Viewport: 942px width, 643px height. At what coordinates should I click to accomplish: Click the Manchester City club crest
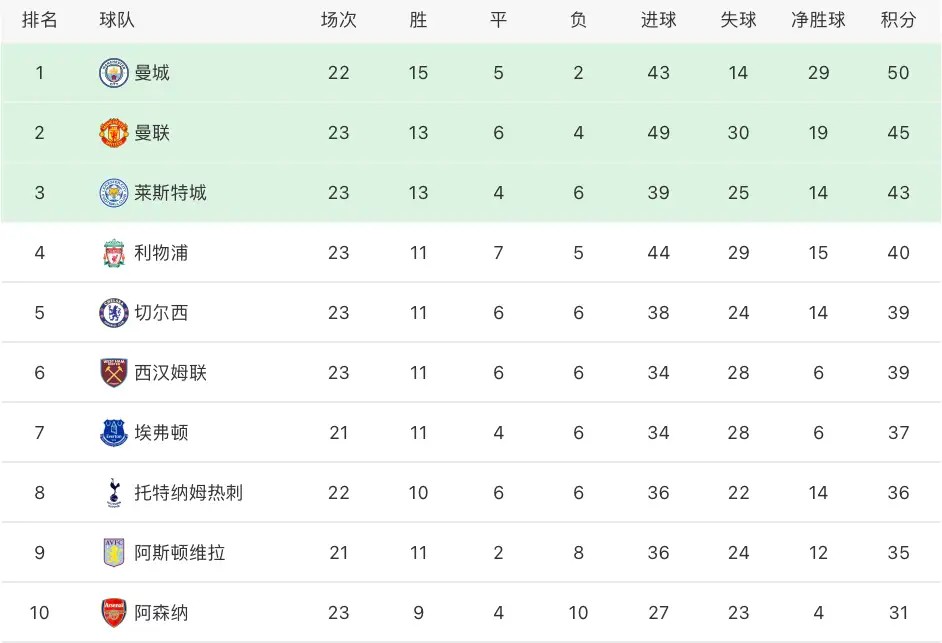pos(114,73)
